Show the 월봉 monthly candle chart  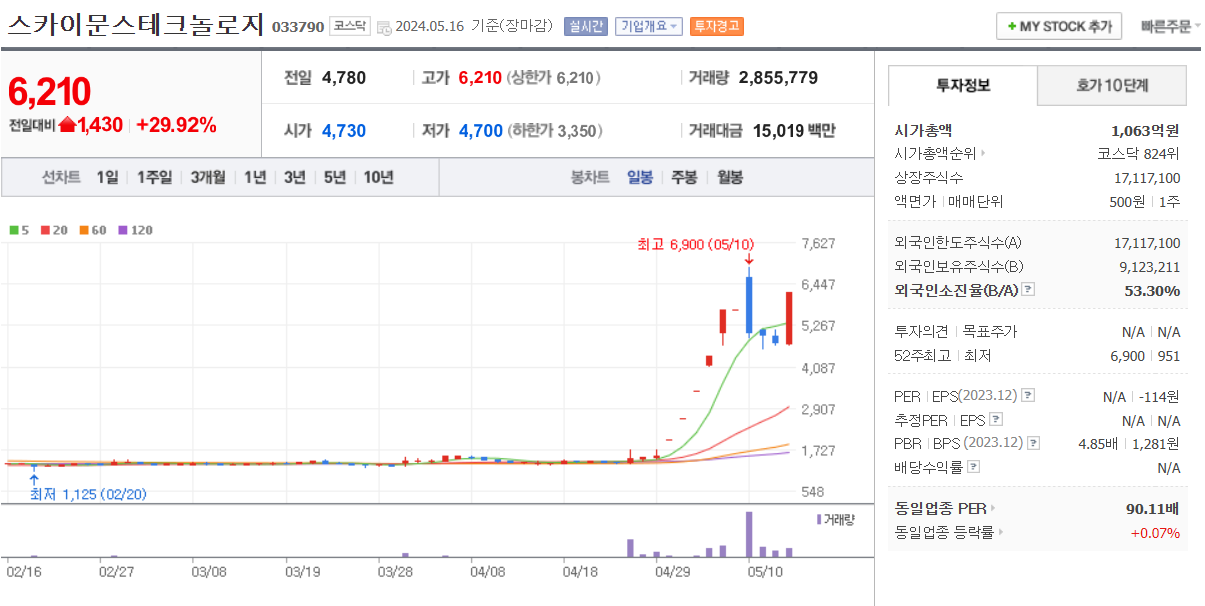(730, 177)
